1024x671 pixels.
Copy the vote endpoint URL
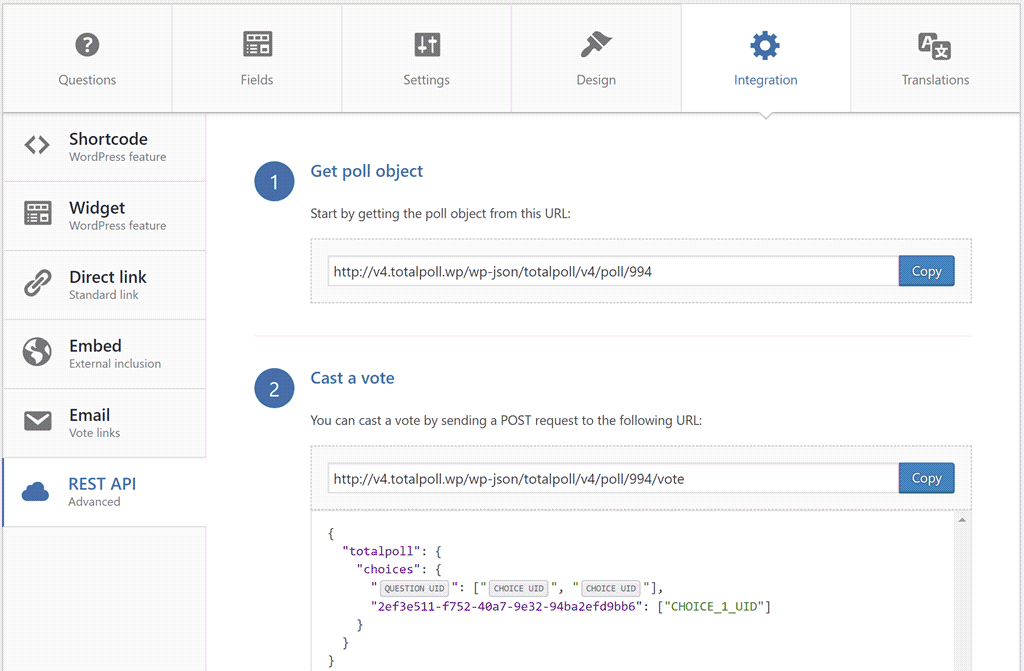pyautogui.click(x=926, y=478)
